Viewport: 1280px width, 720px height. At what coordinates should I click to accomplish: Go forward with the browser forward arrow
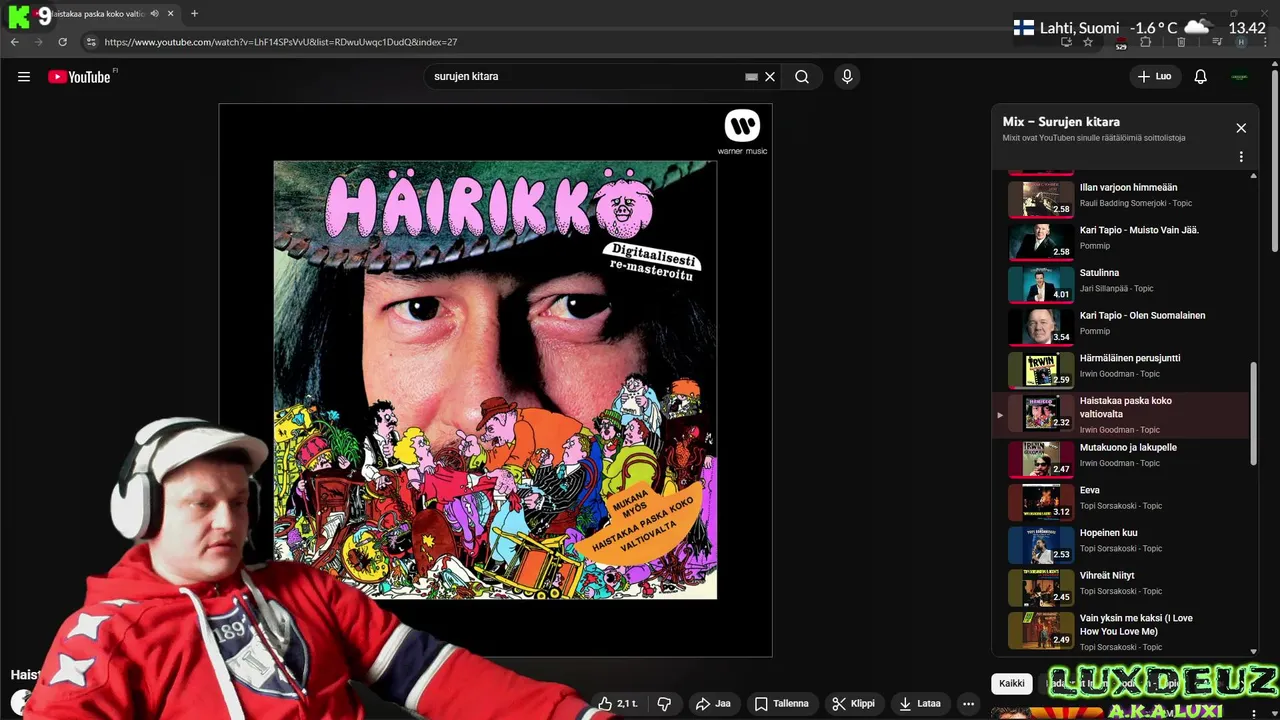pyautogui.click(x=38, y=42)
